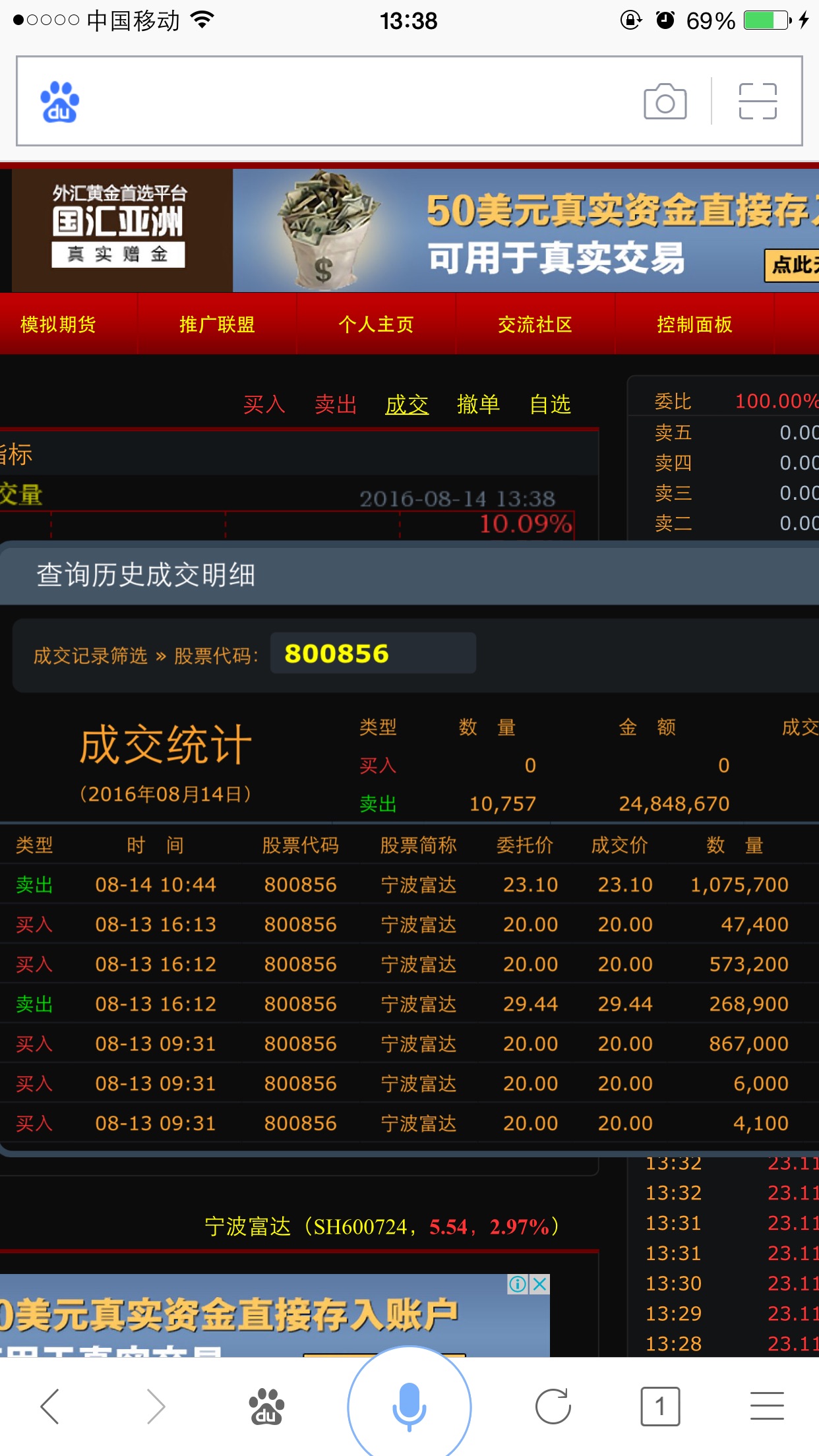Reload the page with refresh icon
The height and width of the screenshot is (1456, 819).
(x=553, y=1407)
